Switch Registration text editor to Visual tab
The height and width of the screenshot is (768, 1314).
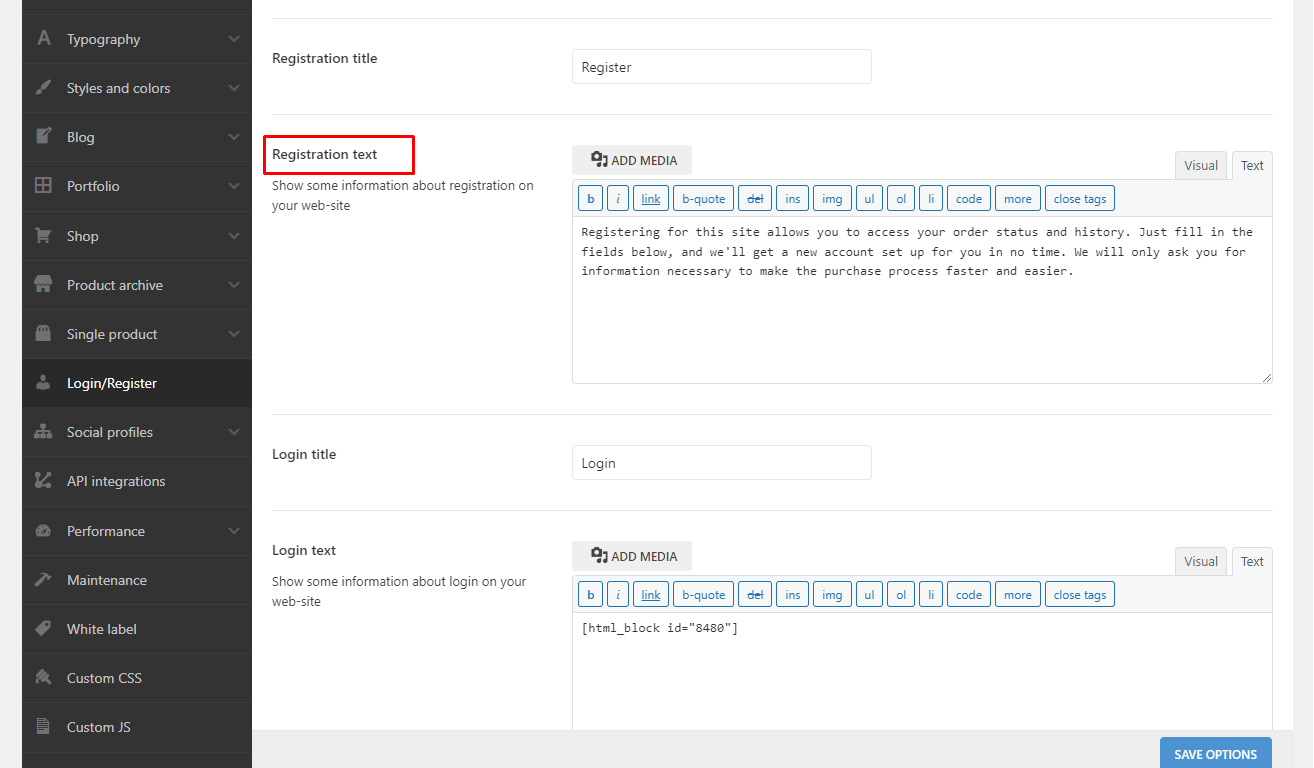click(1201, 166)
